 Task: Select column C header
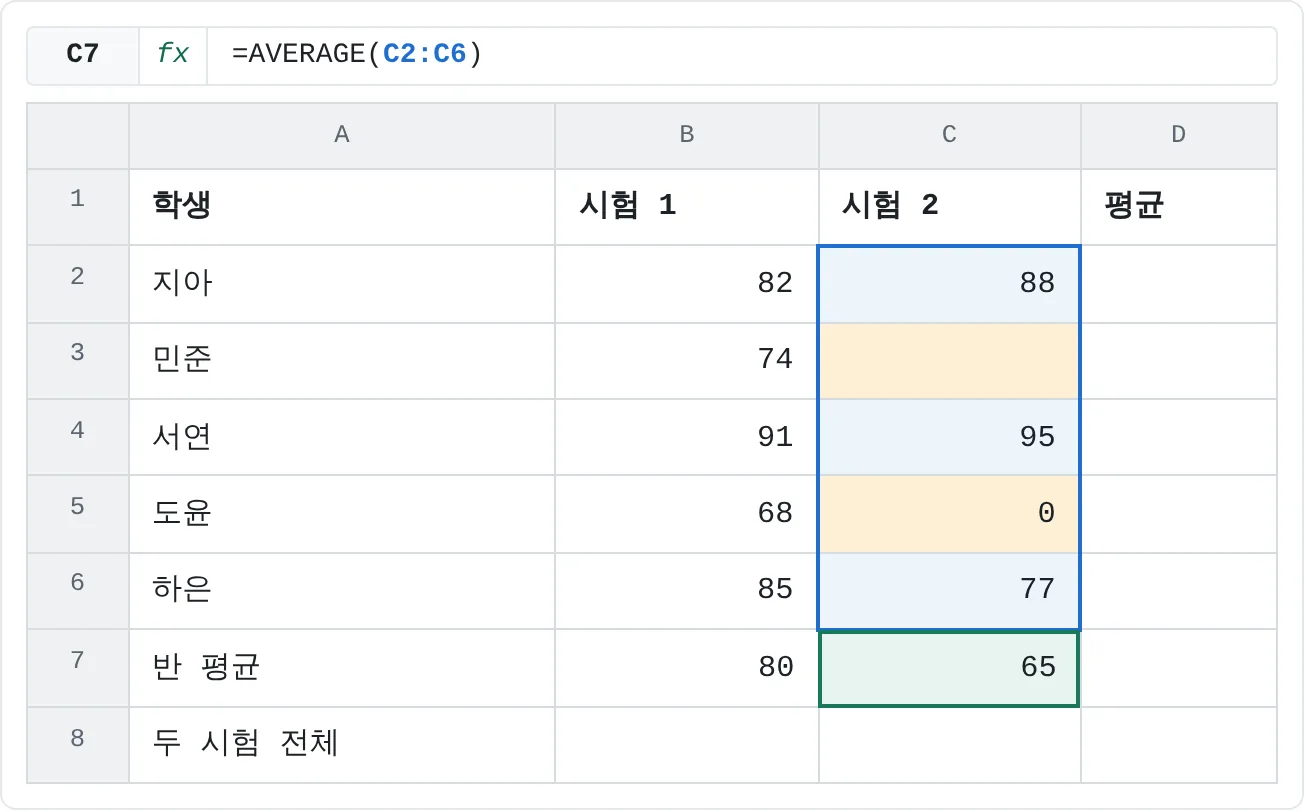coord(950,135)
